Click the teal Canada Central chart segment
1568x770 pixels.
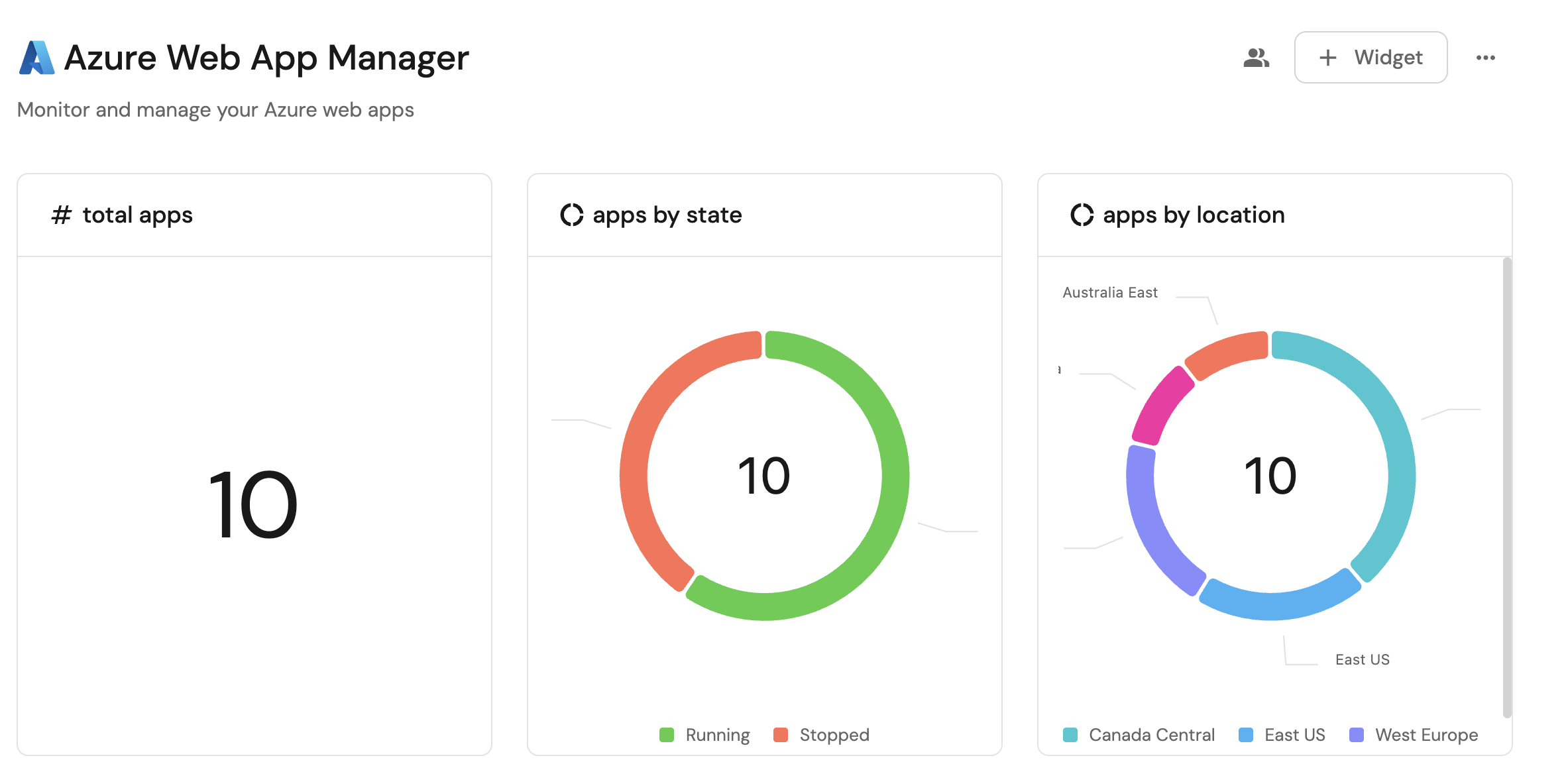click(x=1398, y=464)
